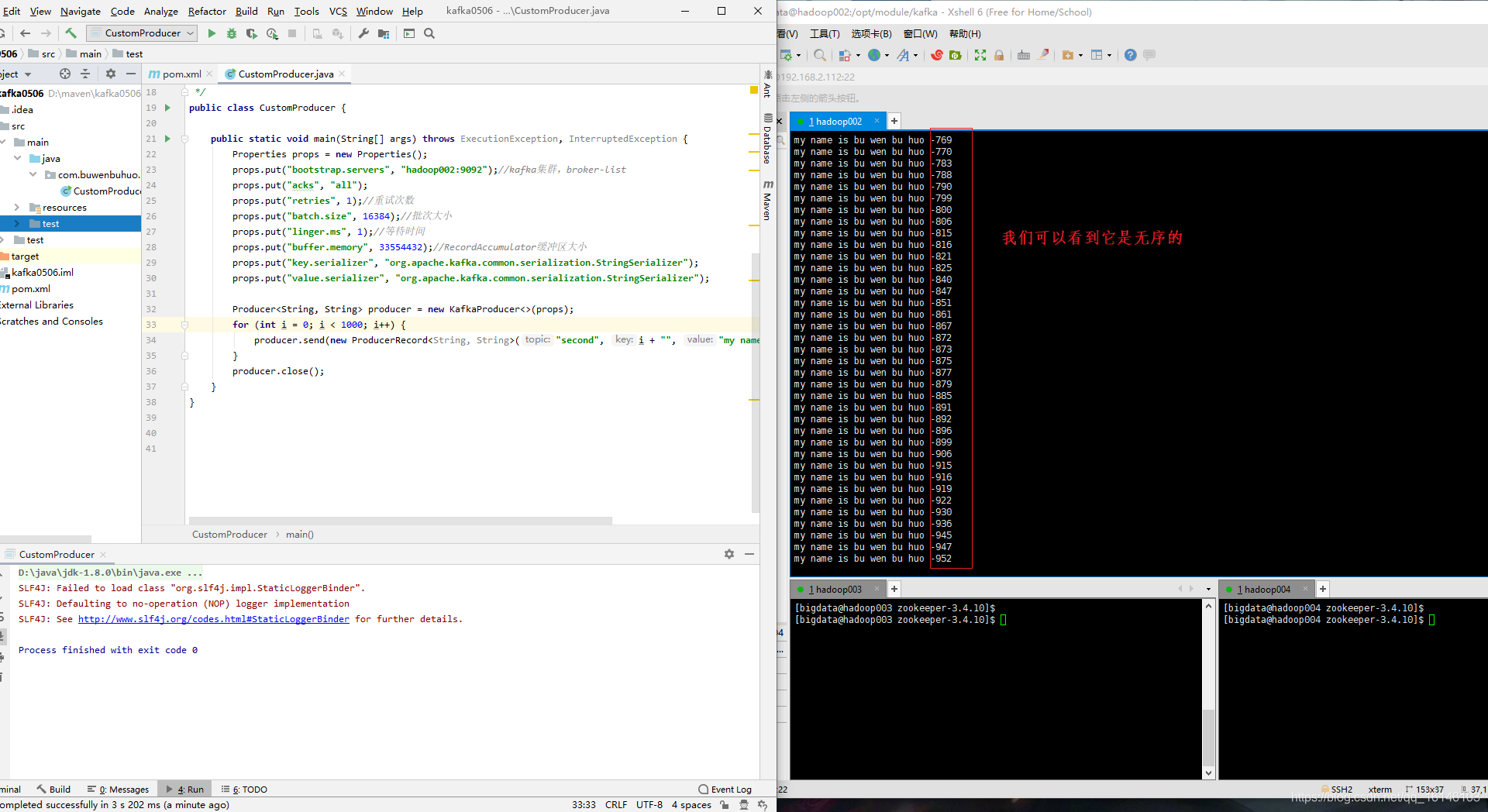The height and width of the screenshot is (812, 1488).
Task: Click the Build project hammer icon
Action: click(x=71, y=33)
